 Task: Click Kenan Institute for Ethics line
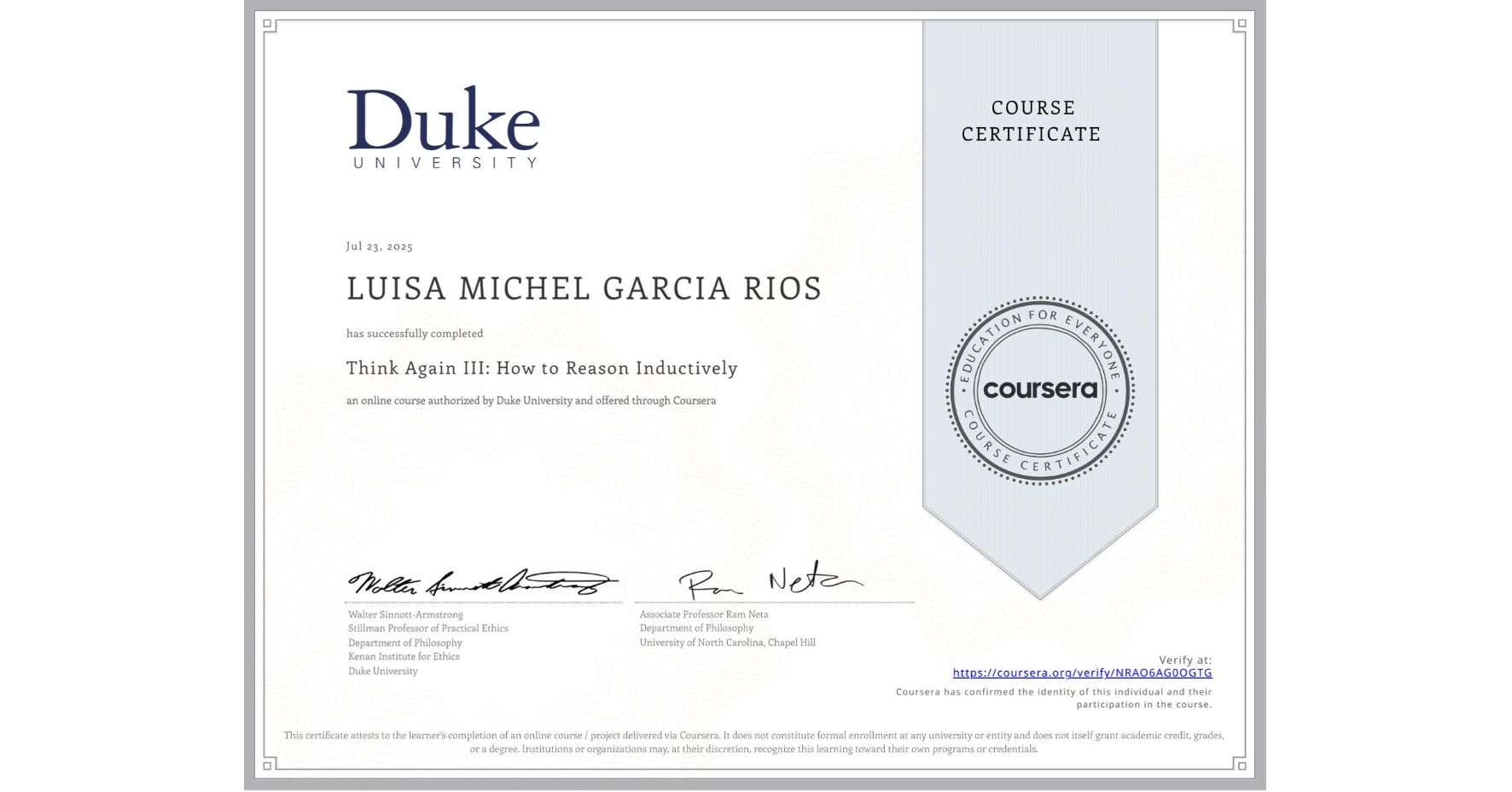click(404, 656)
